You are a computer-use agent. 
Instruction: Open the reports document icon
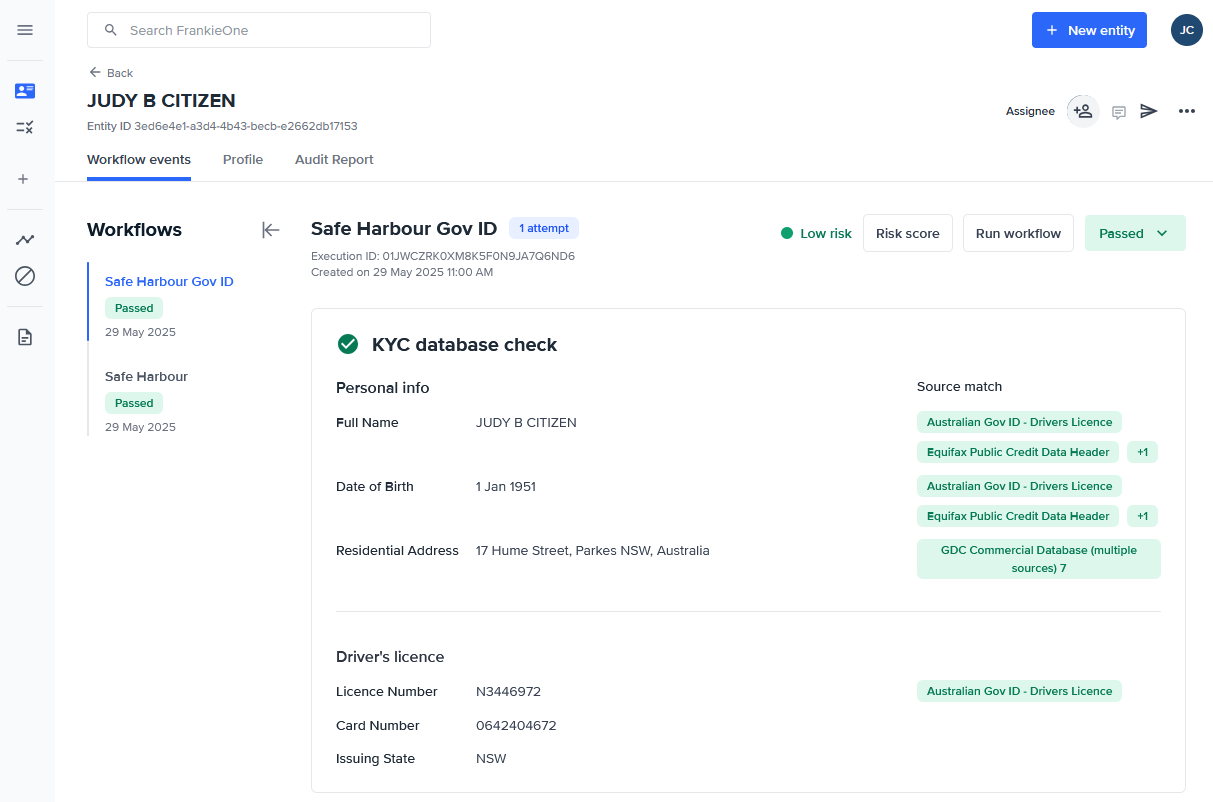pyautogui.click(x=25, y=337)
